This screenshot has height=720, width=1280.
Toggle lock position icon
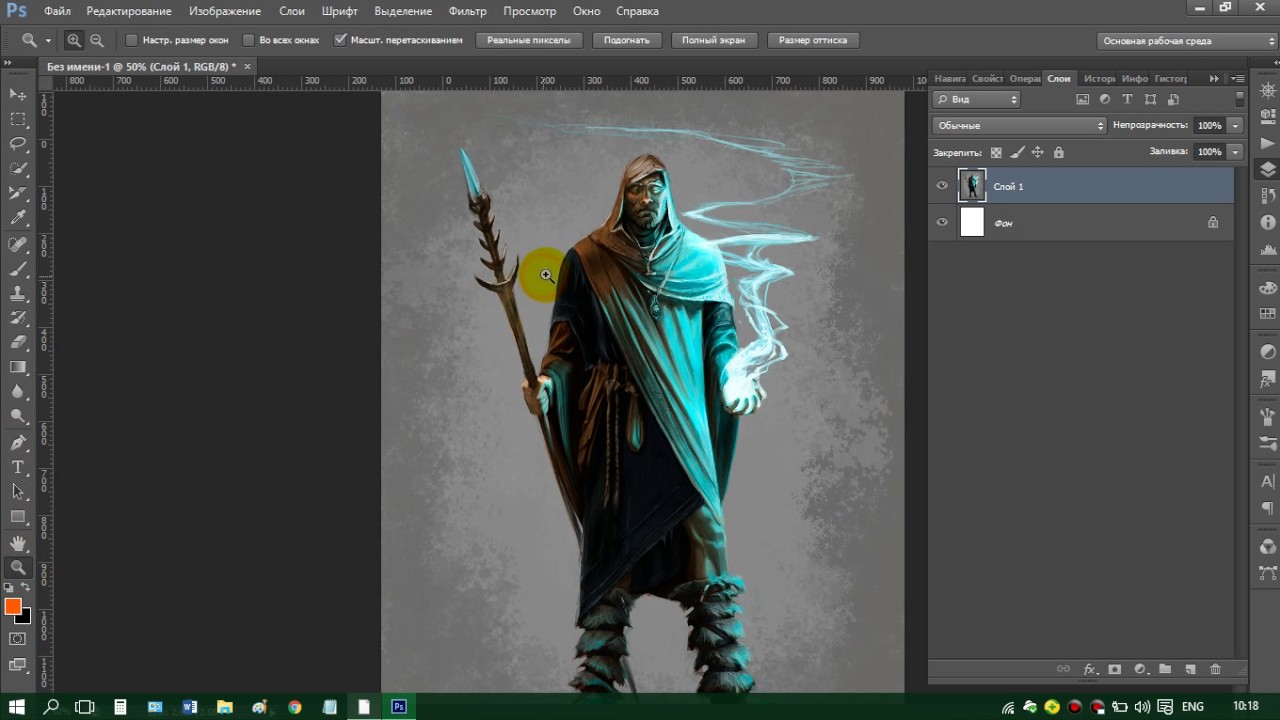point(1037,153)
